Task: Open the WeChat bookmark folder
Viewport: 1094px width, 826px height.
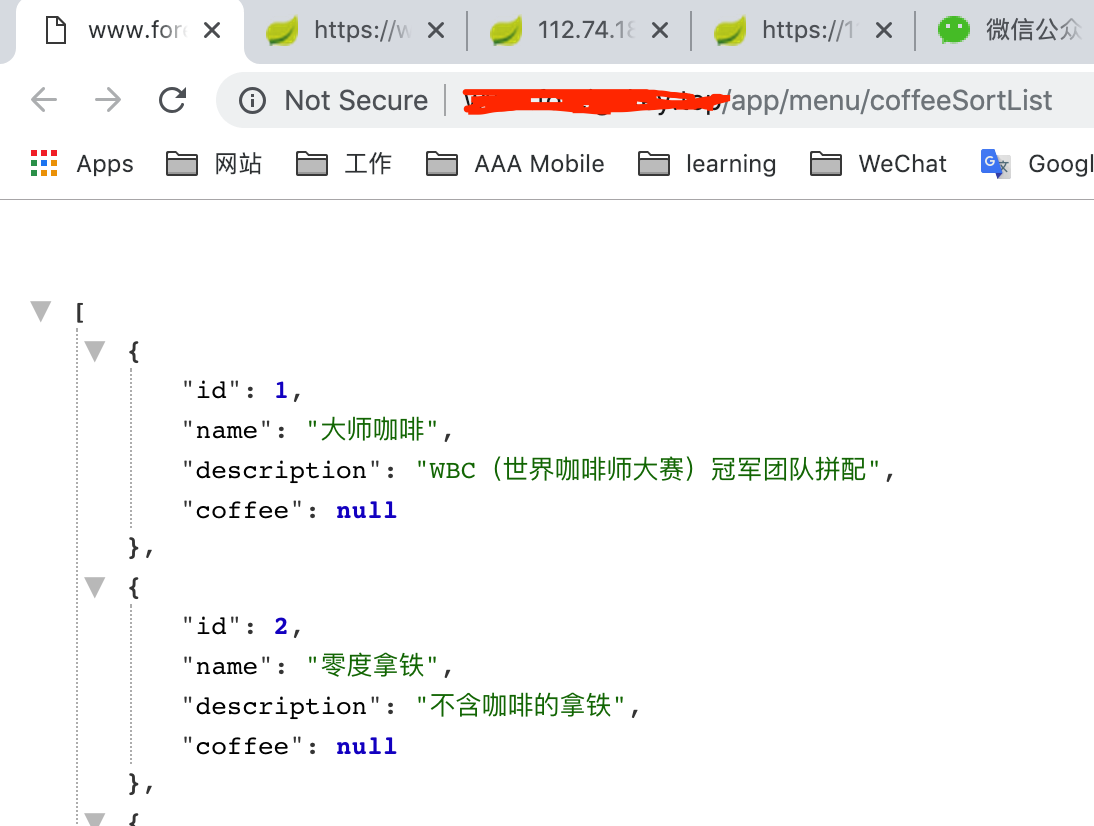Action: (878, 164)
